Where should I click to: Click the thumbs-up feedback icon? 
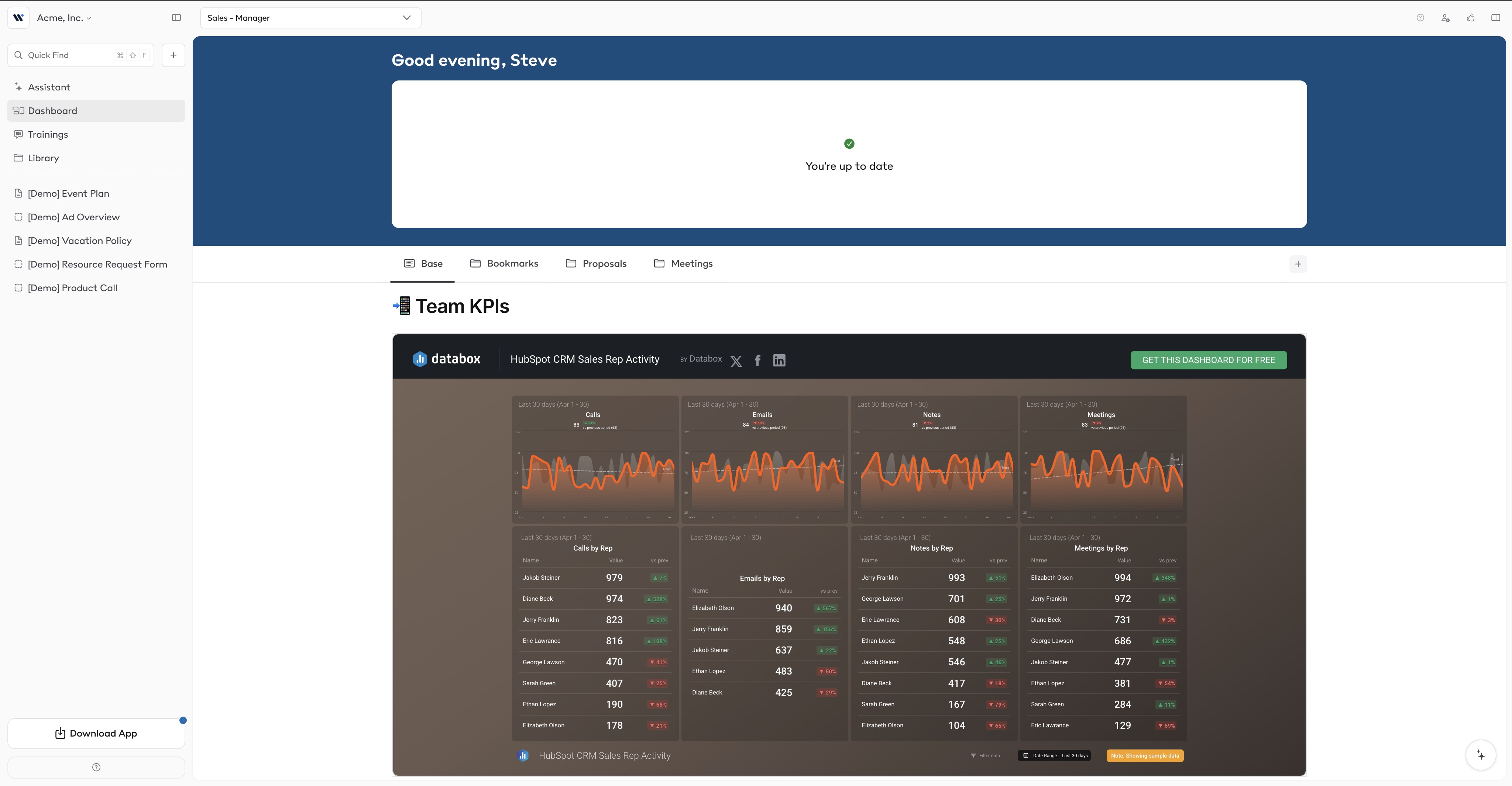1470,18
